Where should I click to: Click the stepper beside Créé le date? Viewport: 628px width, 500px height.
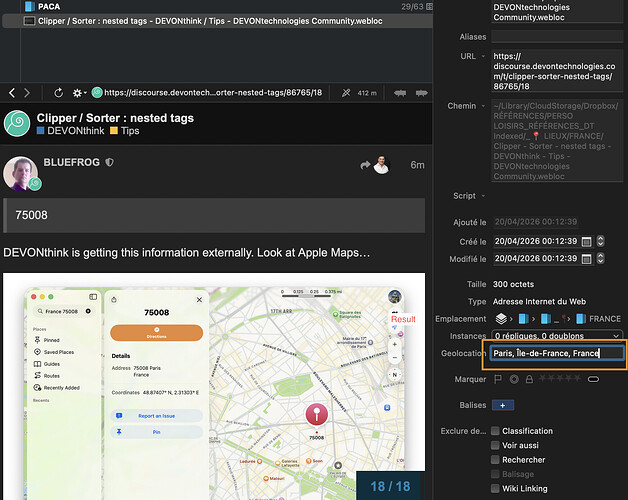(600, 241)
